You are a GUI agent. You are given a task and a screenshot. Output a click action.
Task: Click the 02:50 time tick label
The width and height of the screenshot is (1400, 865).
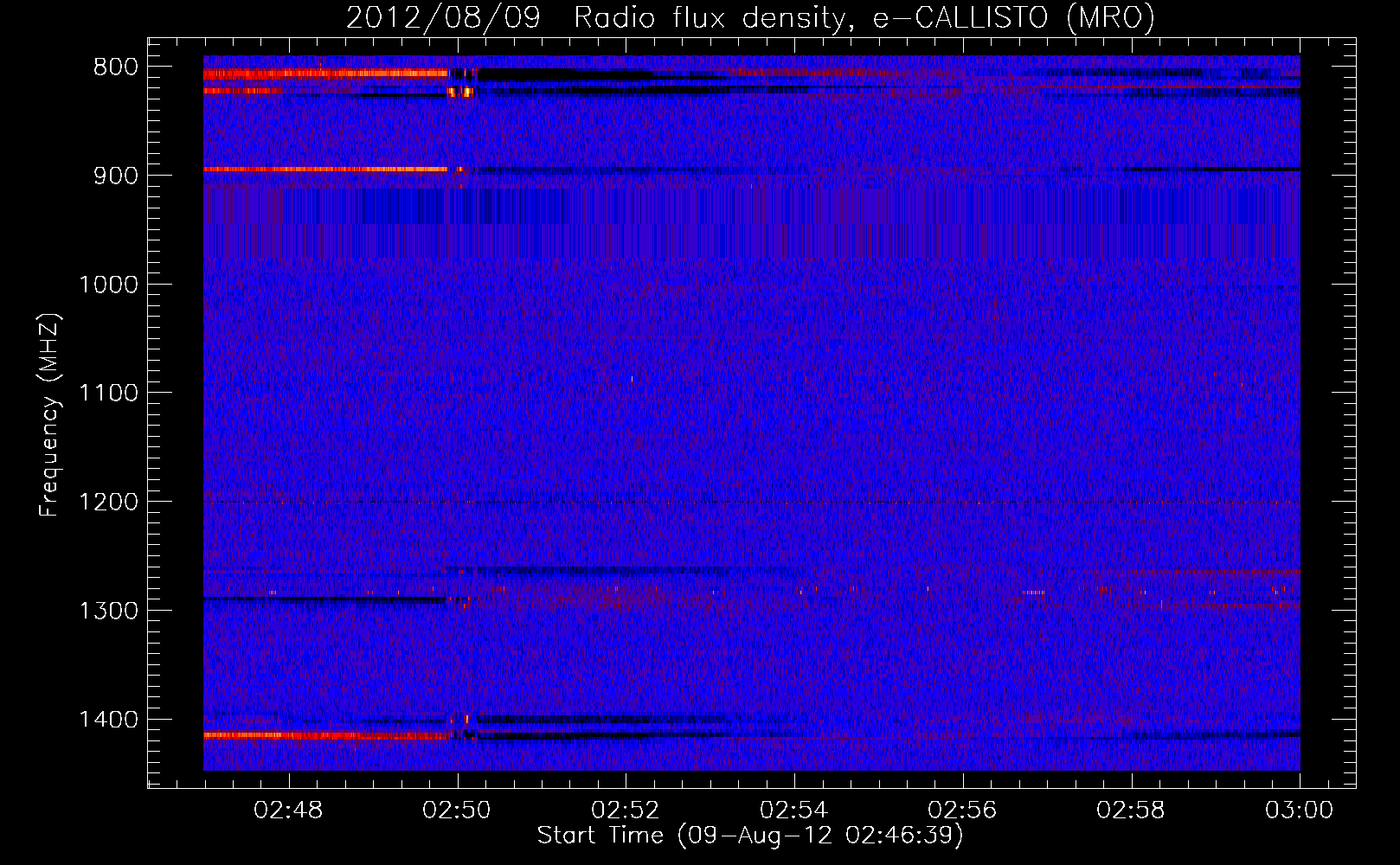pos(457,811)
